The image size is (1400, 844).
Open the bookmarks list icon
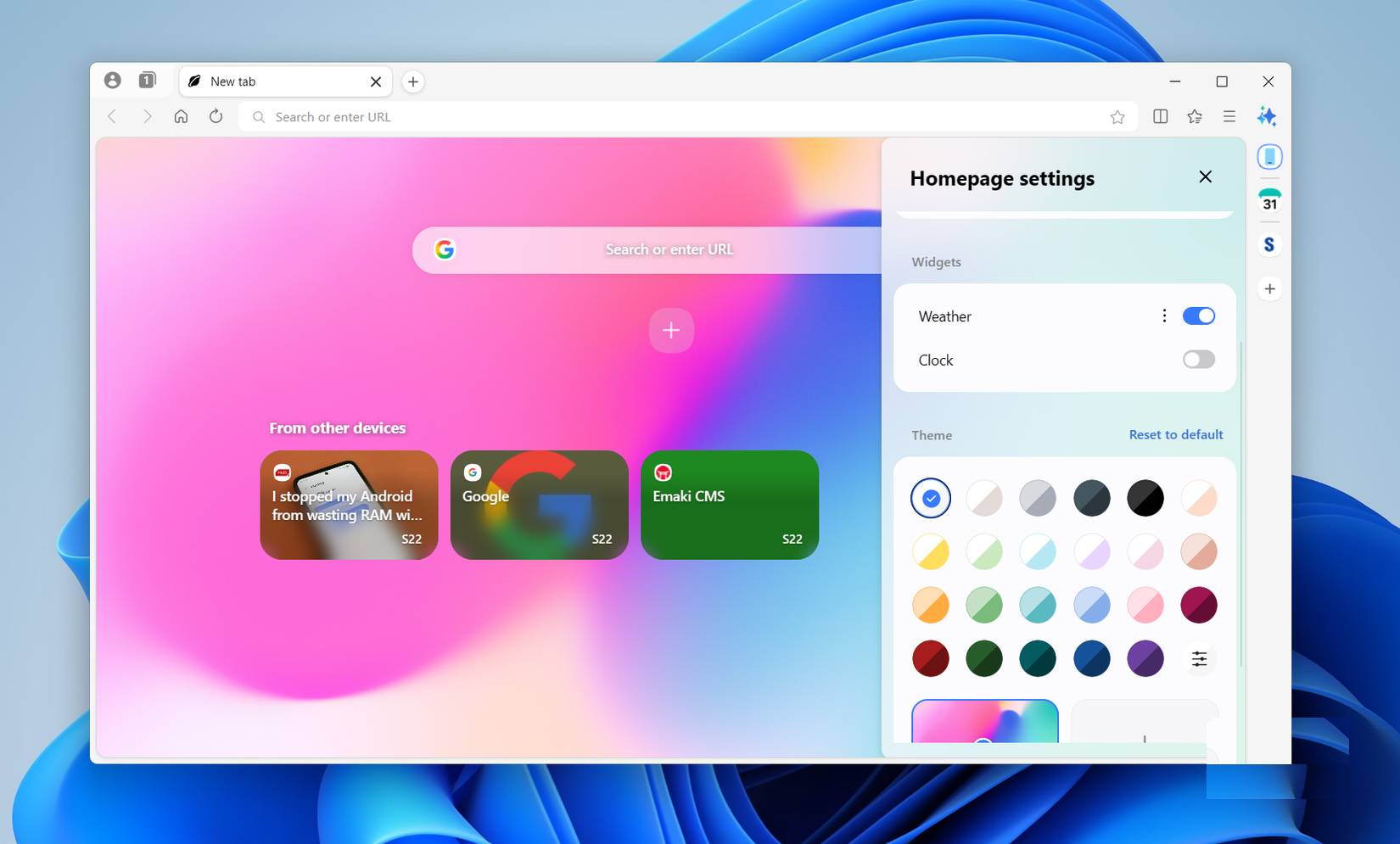[x=1195, y=116]
